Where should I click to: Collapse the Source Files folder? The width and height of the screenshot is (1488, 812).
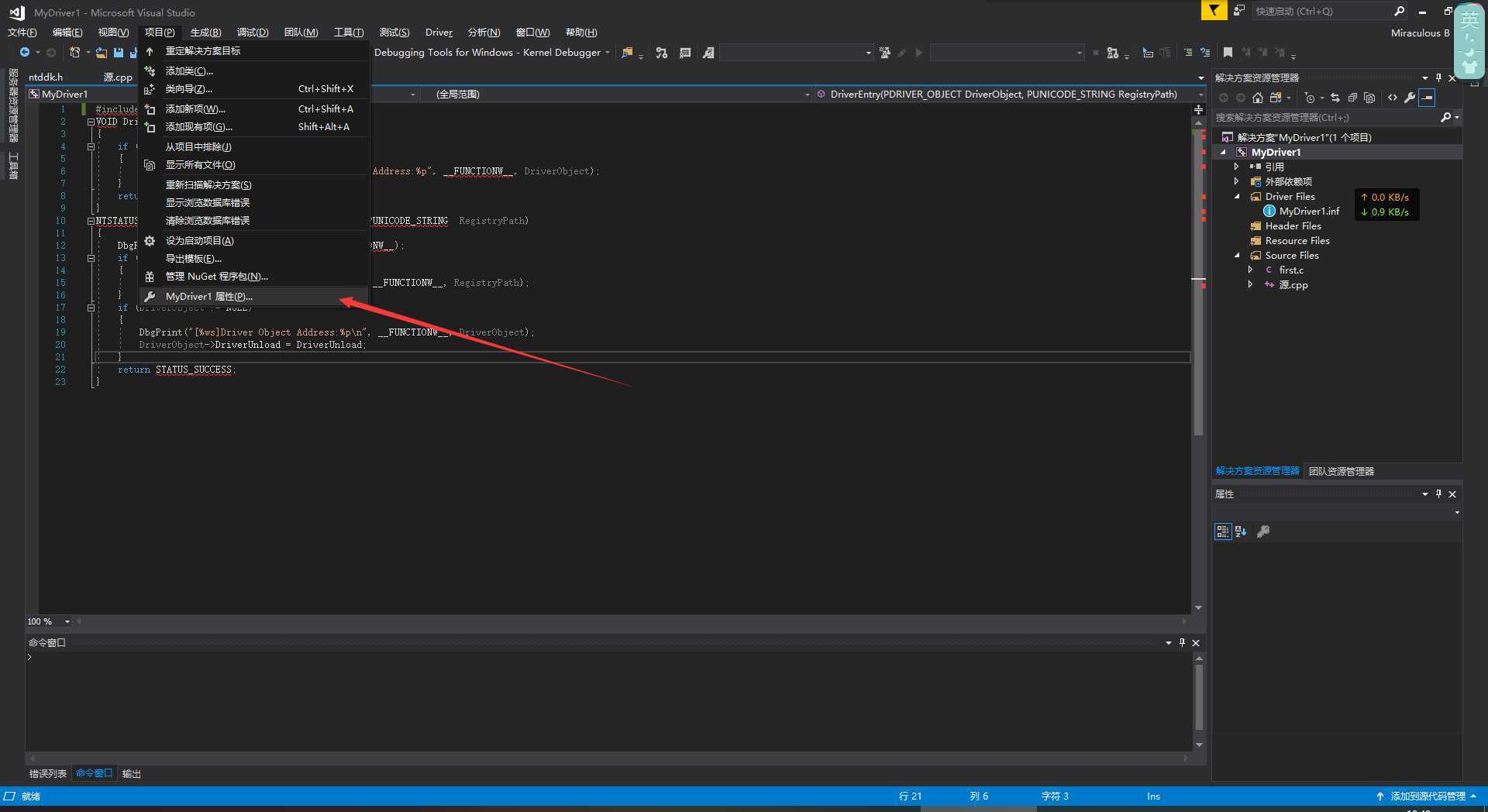pos(1237,256)
